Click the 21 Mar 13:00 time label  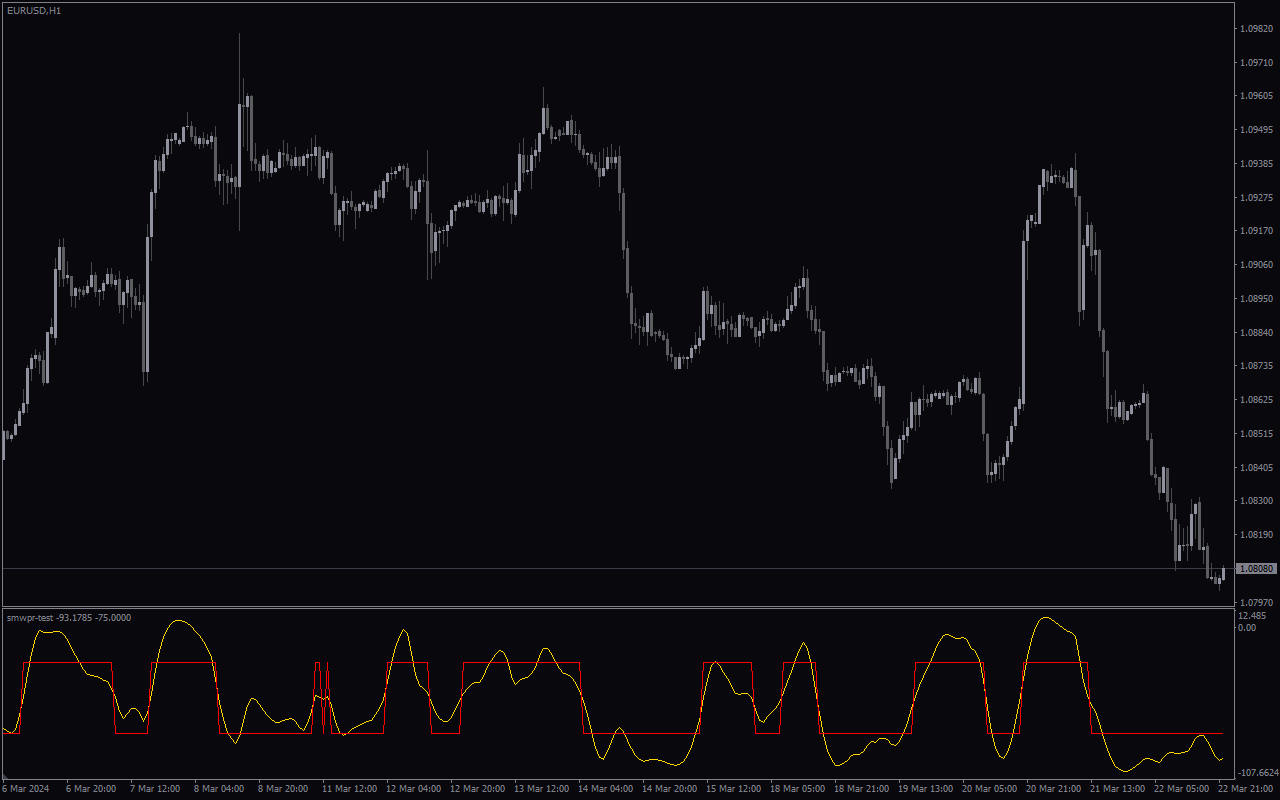(1117, 789)
